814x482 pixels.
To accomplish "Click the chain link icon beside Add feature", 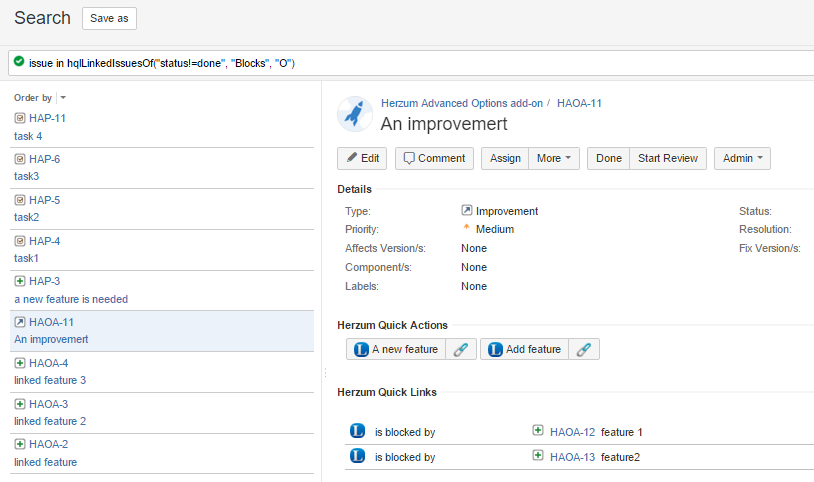I will [x=584, y=349].
